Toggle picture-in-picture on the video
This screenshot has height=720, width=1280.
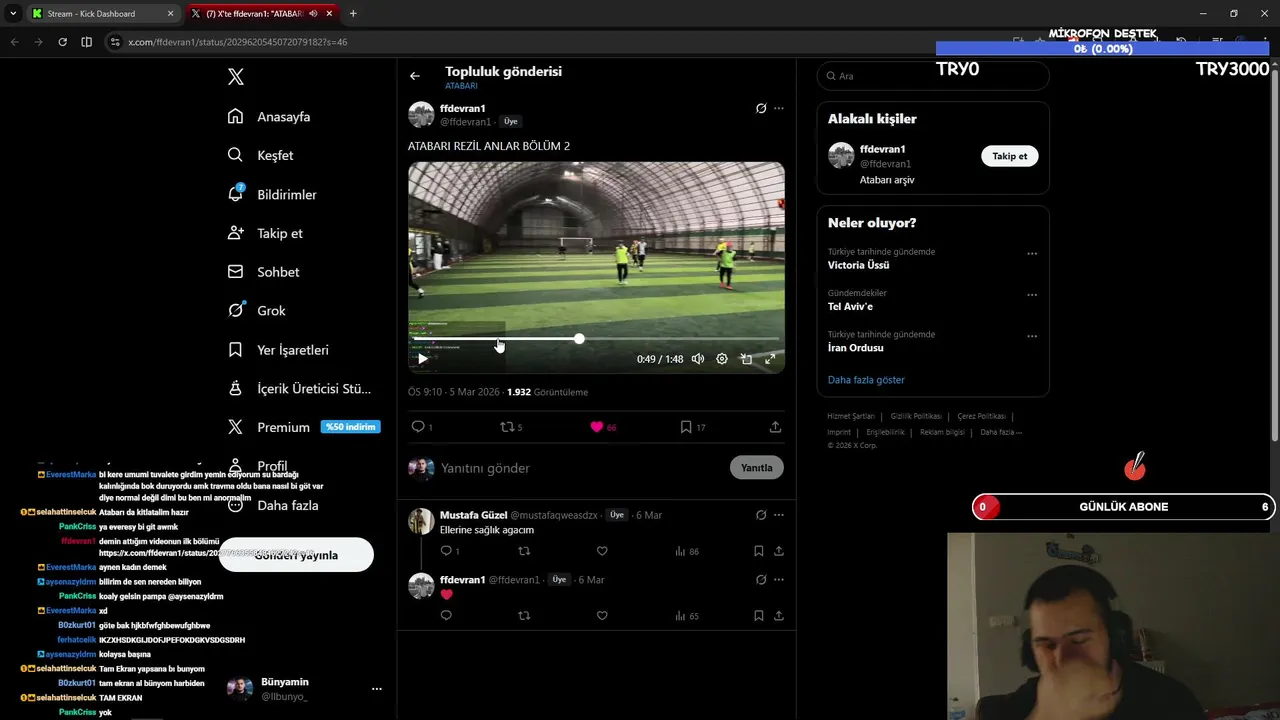746,359
